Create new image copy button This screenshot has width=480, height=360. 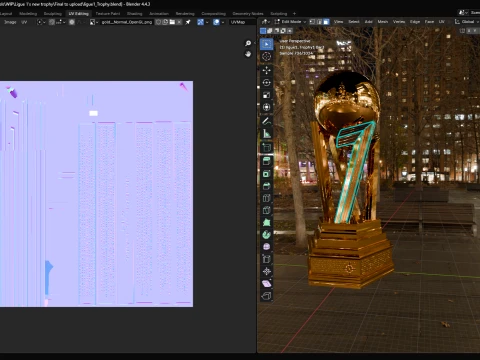point(165,22)
